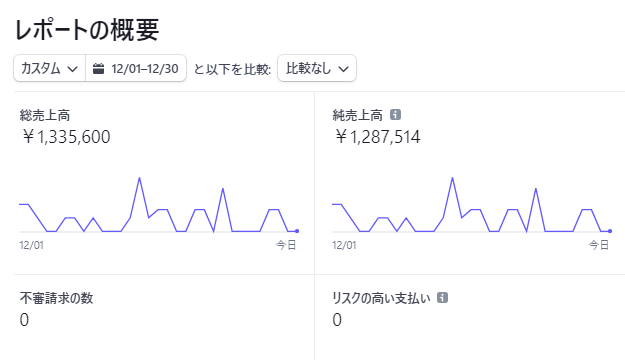Click the 純売上高 heading
The image size is (625, 360).
tap(358, 115)
